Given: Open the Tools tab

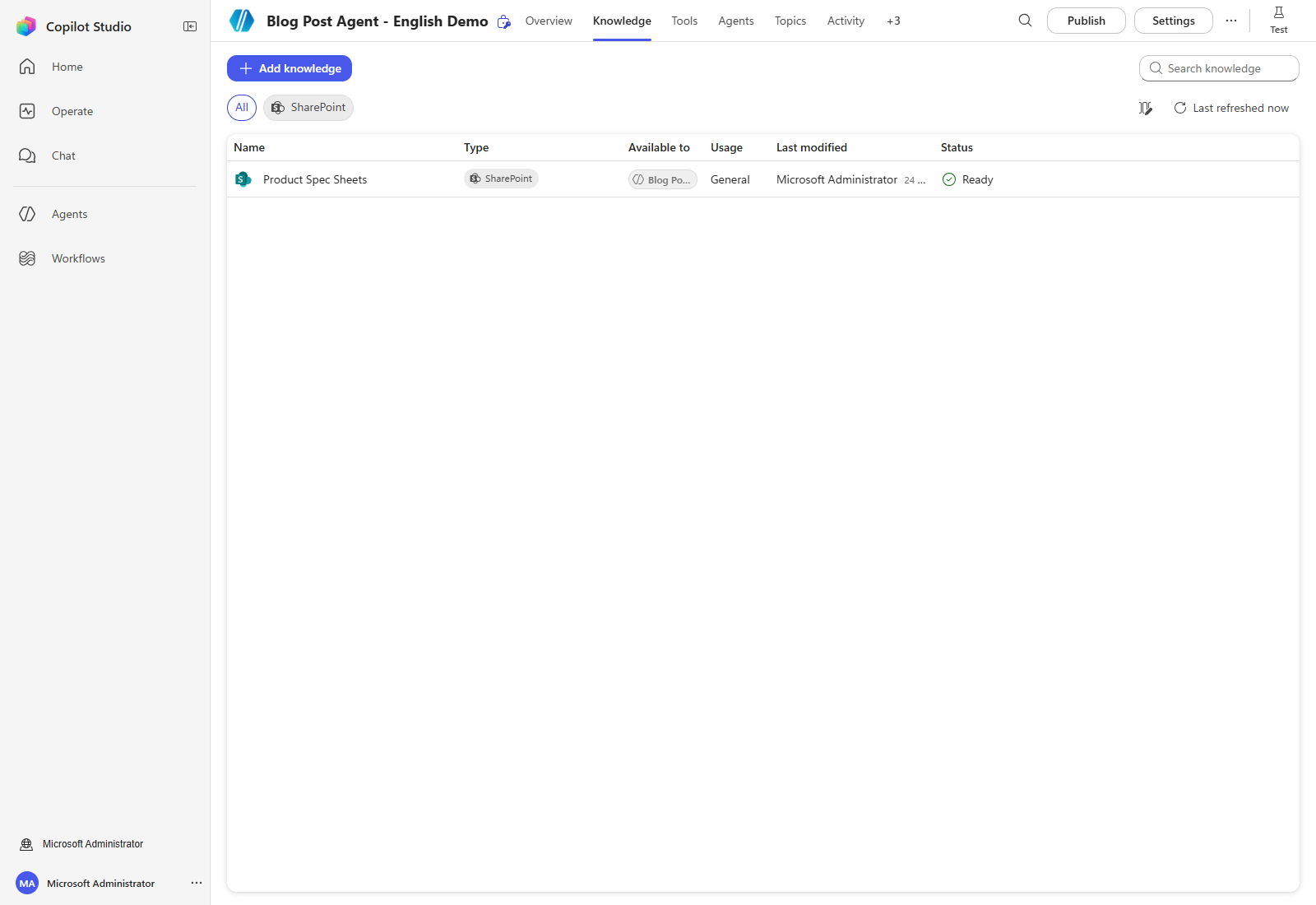Looking at the screenshot, I should pyautogui.click(x=684, y=21).
